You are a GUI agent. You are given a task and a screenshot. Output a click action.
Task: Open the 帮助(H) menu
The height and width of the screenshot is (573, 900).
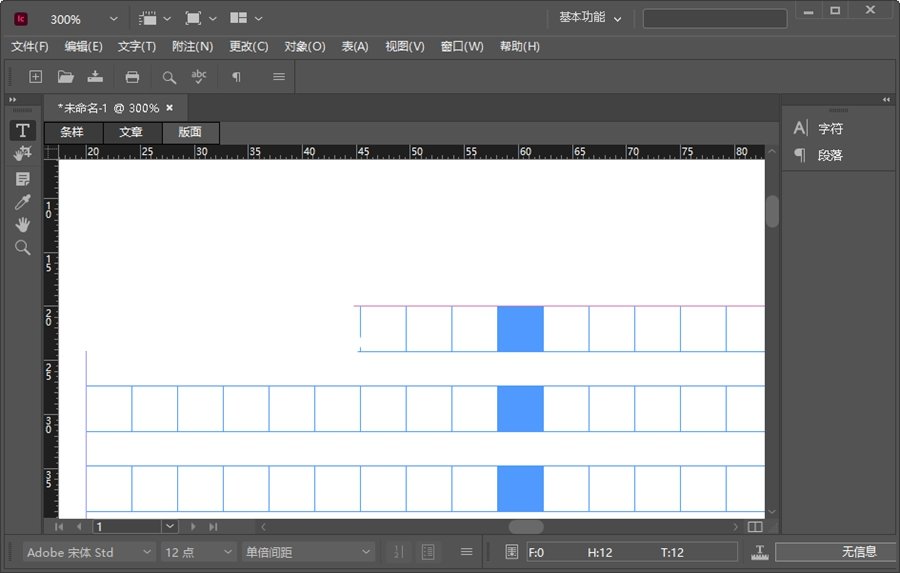(x=519, y=47)
